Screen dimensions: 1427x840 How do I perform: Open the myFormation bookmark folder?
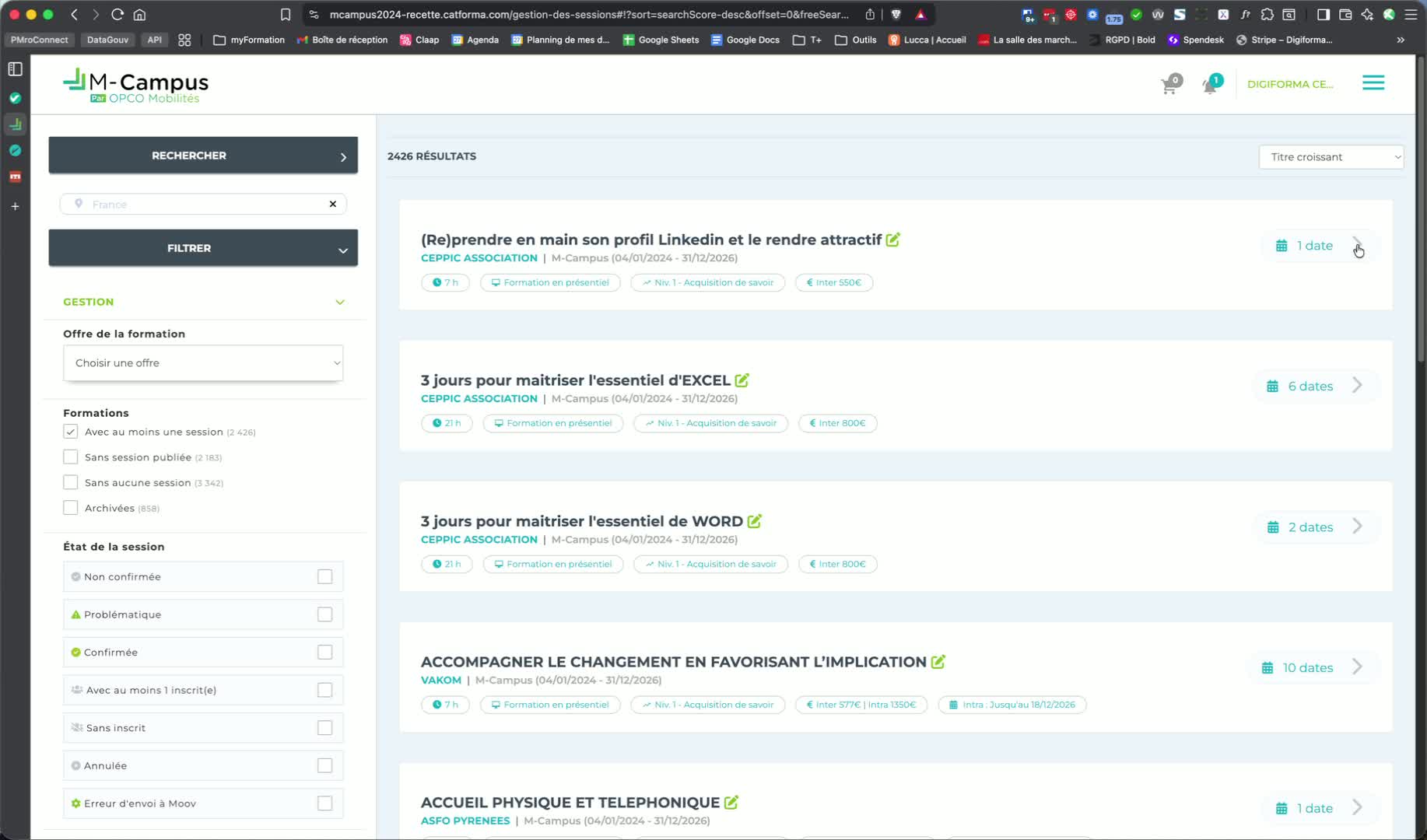coord(249,40)
